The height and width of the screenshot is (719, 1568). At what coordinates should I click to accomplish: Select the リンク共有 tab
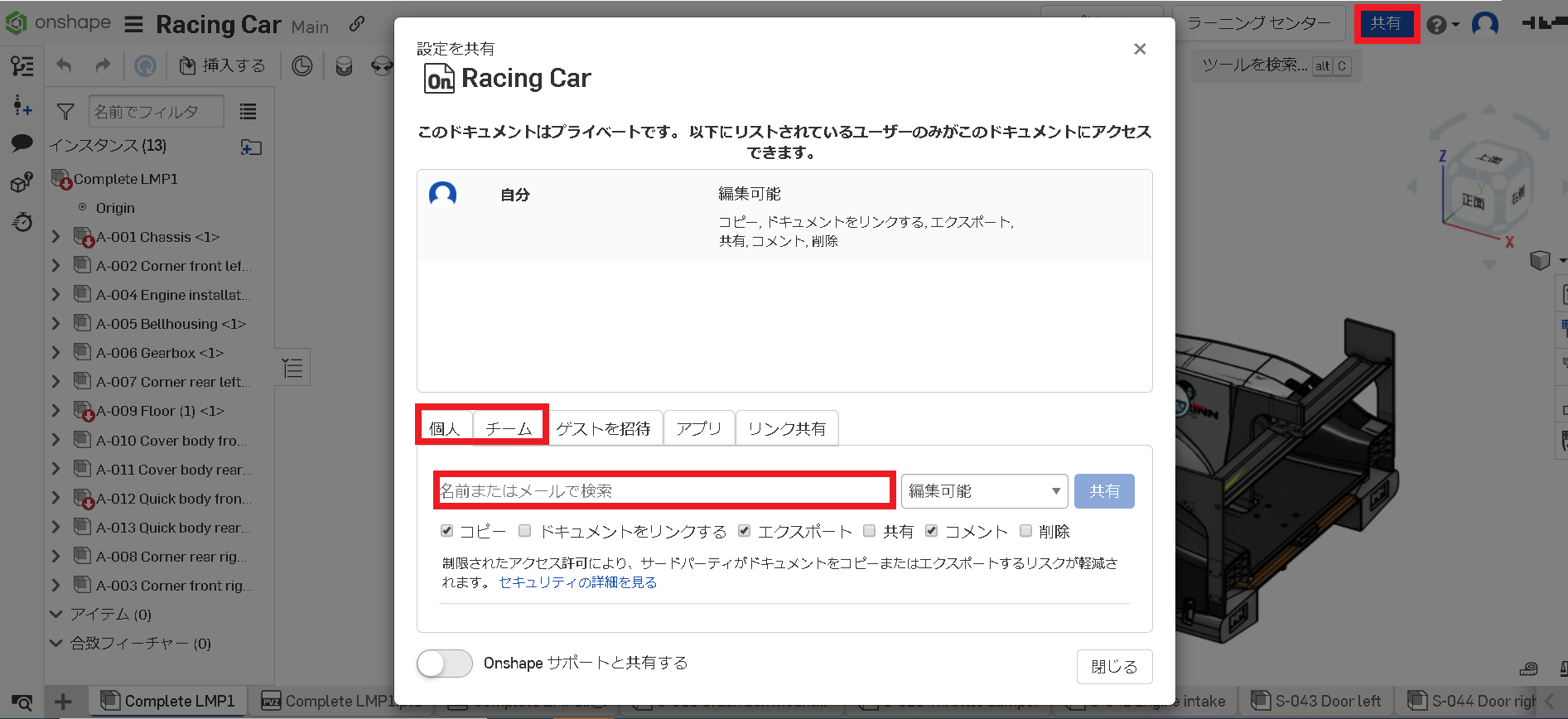tap(787, 428)
